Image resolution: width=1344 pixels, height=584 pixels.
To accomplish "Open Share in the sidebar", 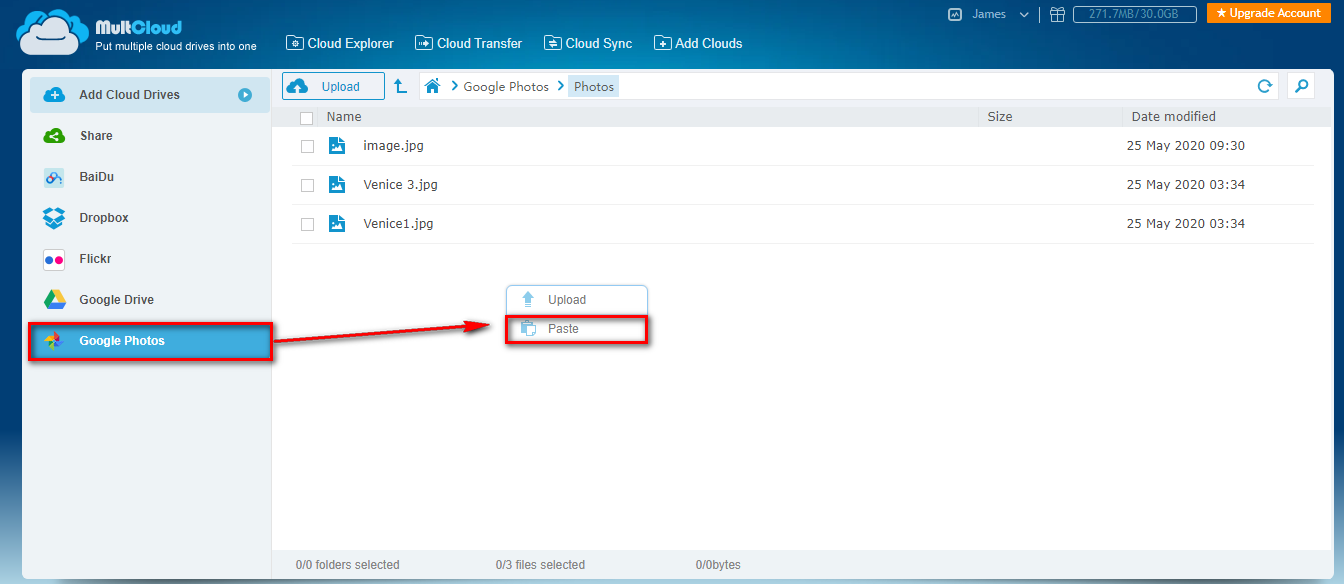I will point(150,136).
